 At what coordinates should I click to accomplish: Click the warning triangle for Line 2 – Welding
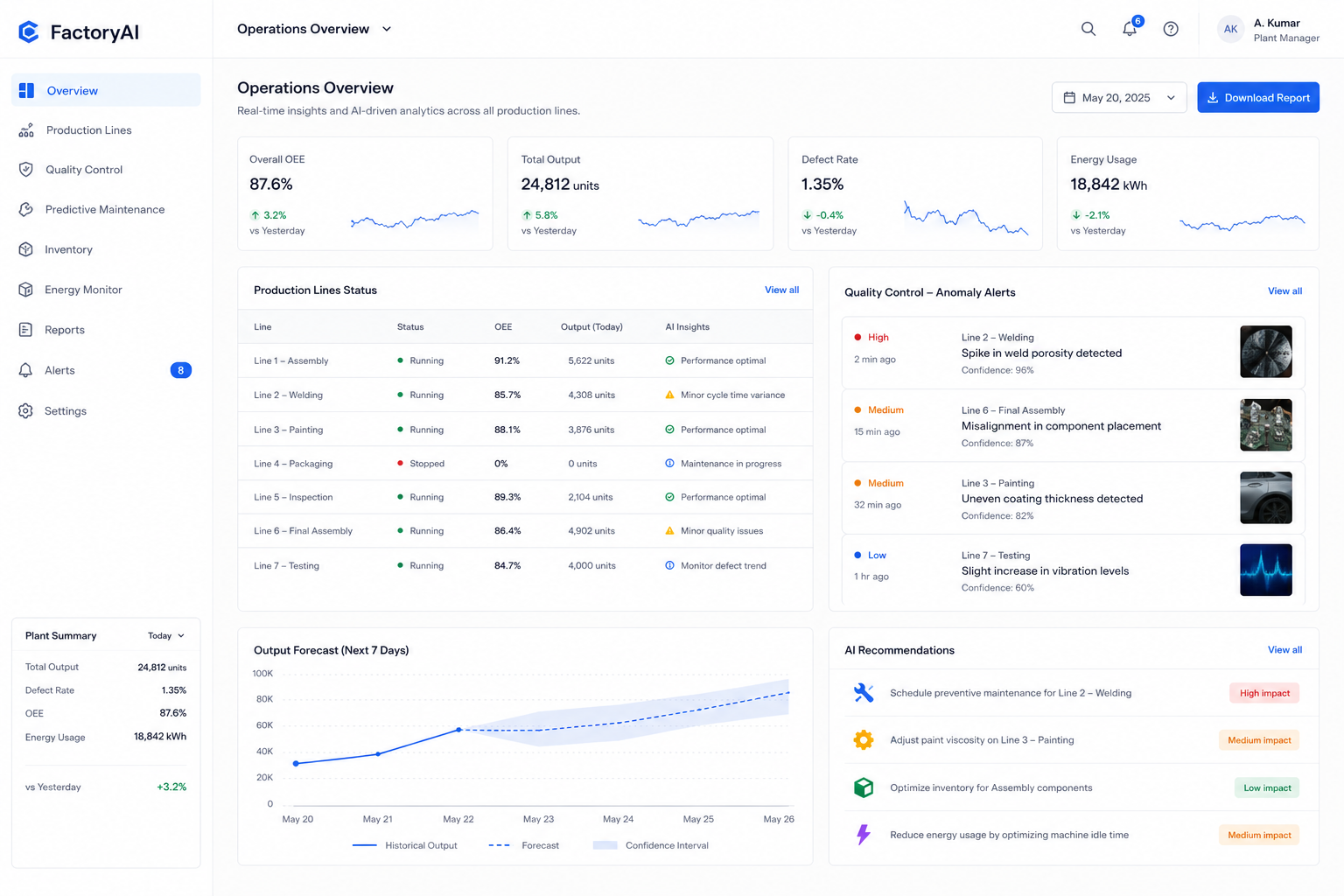click(669, 395)
